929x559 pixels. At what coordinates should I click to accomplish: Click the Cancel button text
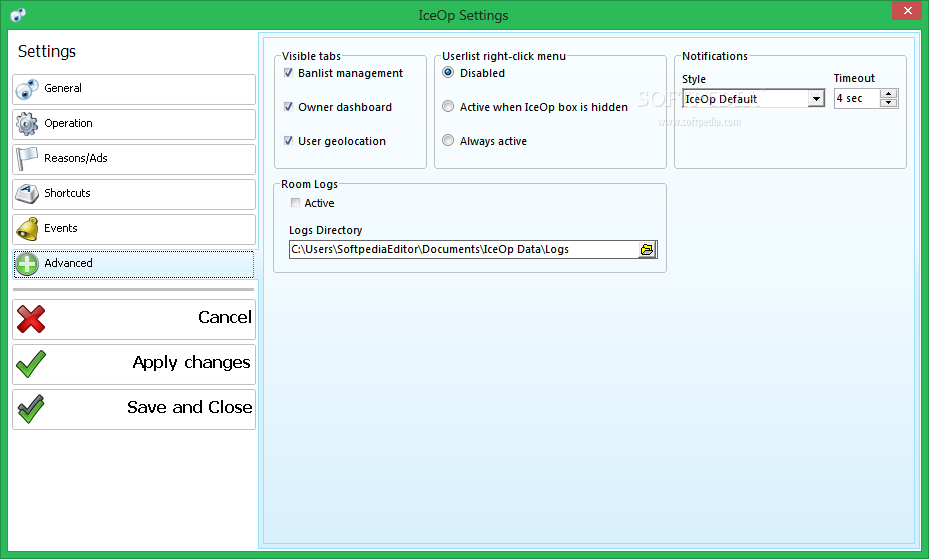(225, 317)
